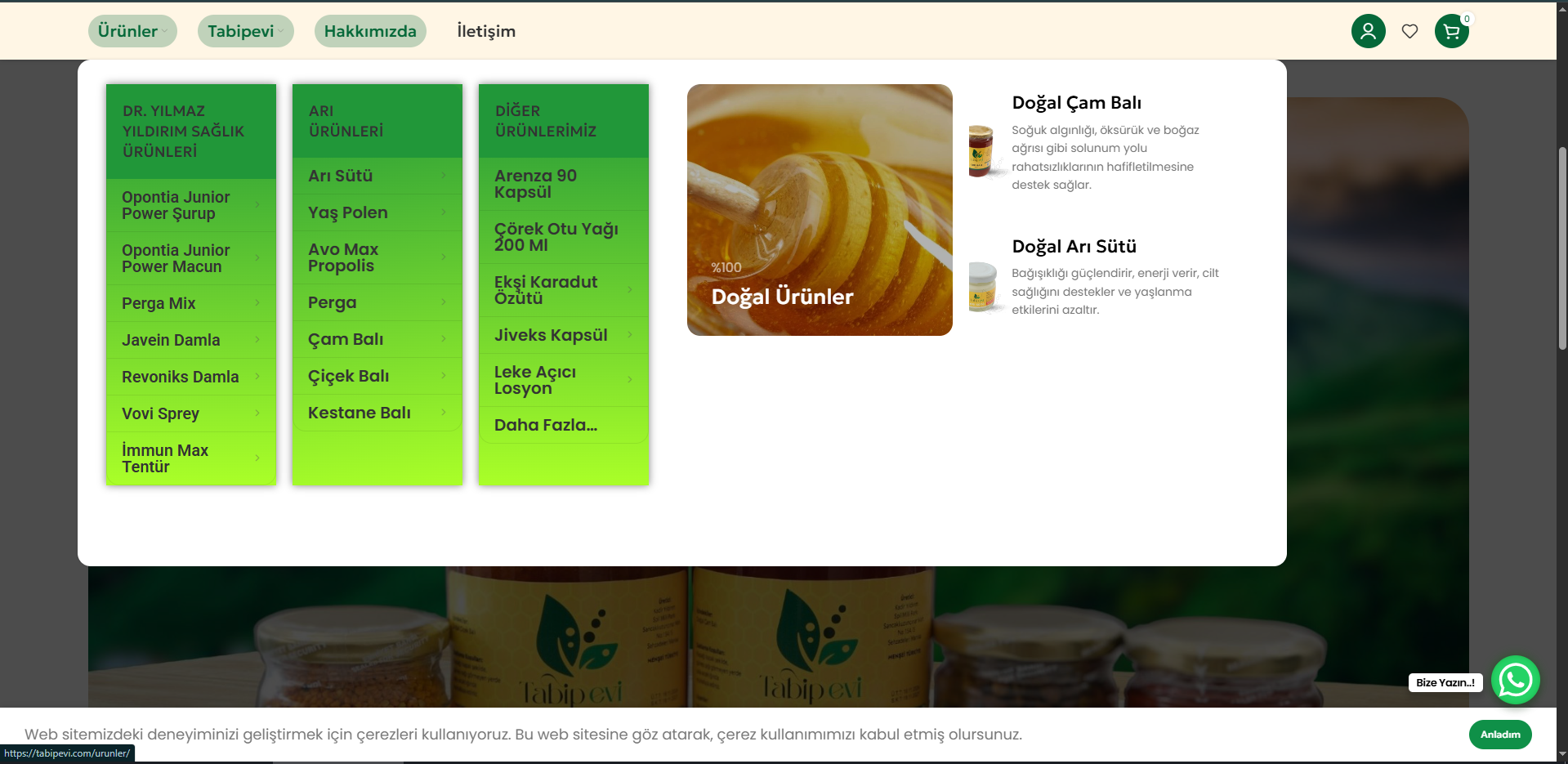
Task: Click the Doğal Çam Balı jar image
Action: (981, 151)
